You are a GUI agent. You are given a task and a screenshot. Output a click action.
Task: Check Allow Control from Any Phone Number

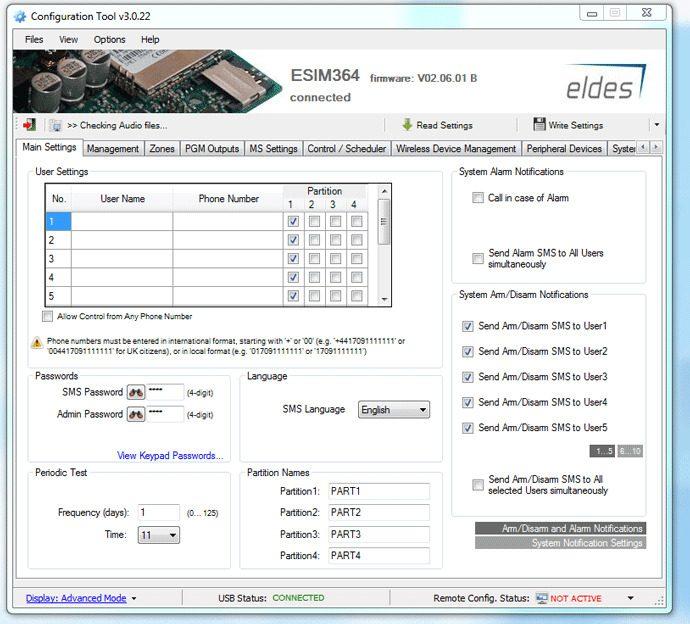[x=48, y=317]
